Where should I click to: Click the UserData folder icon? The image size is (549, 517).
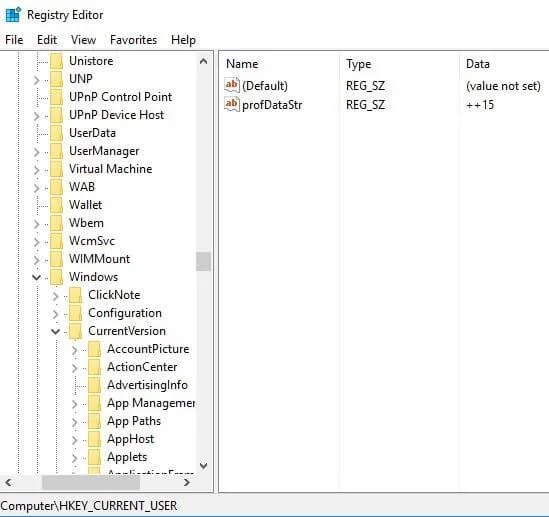click(56, 133)
